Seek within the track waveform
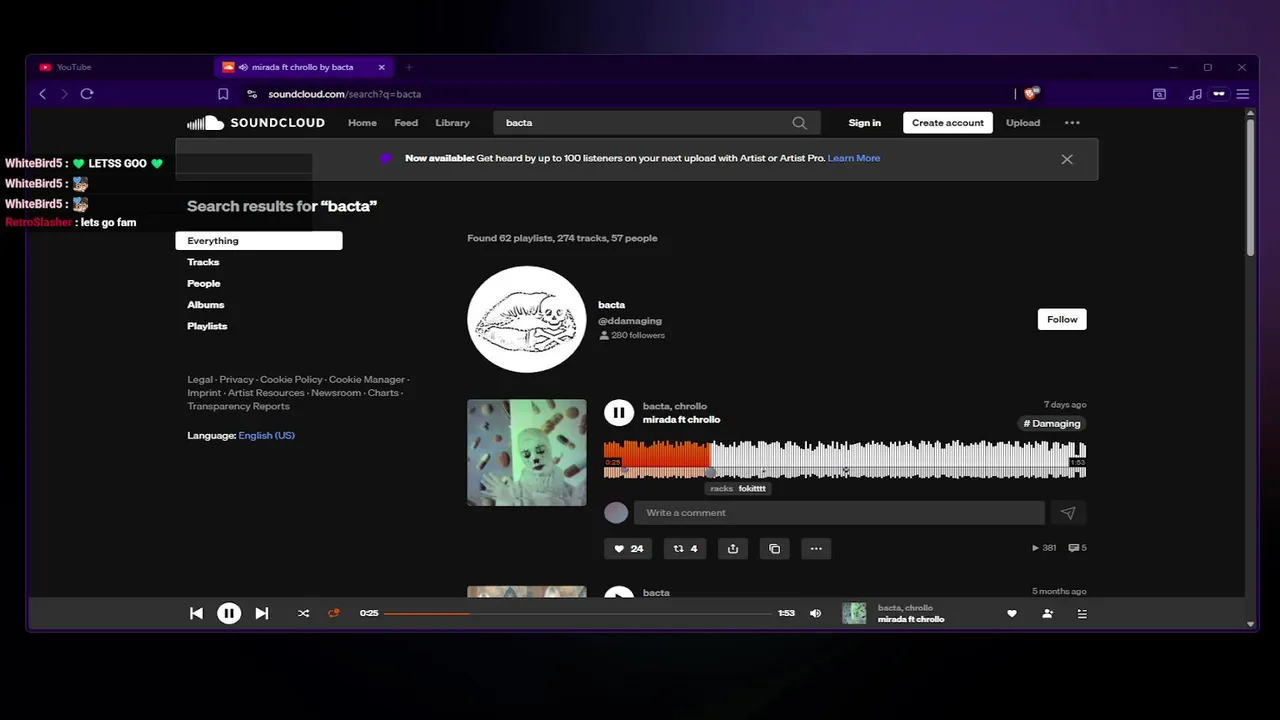 [x=845, y=460]
